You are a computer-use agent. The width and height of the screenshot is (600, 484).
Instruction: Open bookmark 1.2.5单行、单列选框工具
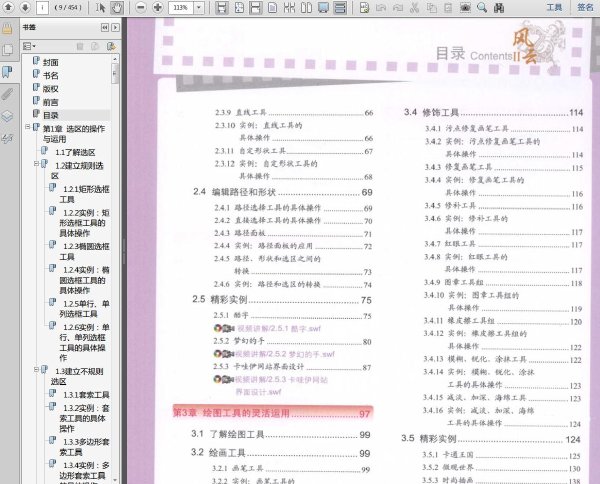click(85, 309)
